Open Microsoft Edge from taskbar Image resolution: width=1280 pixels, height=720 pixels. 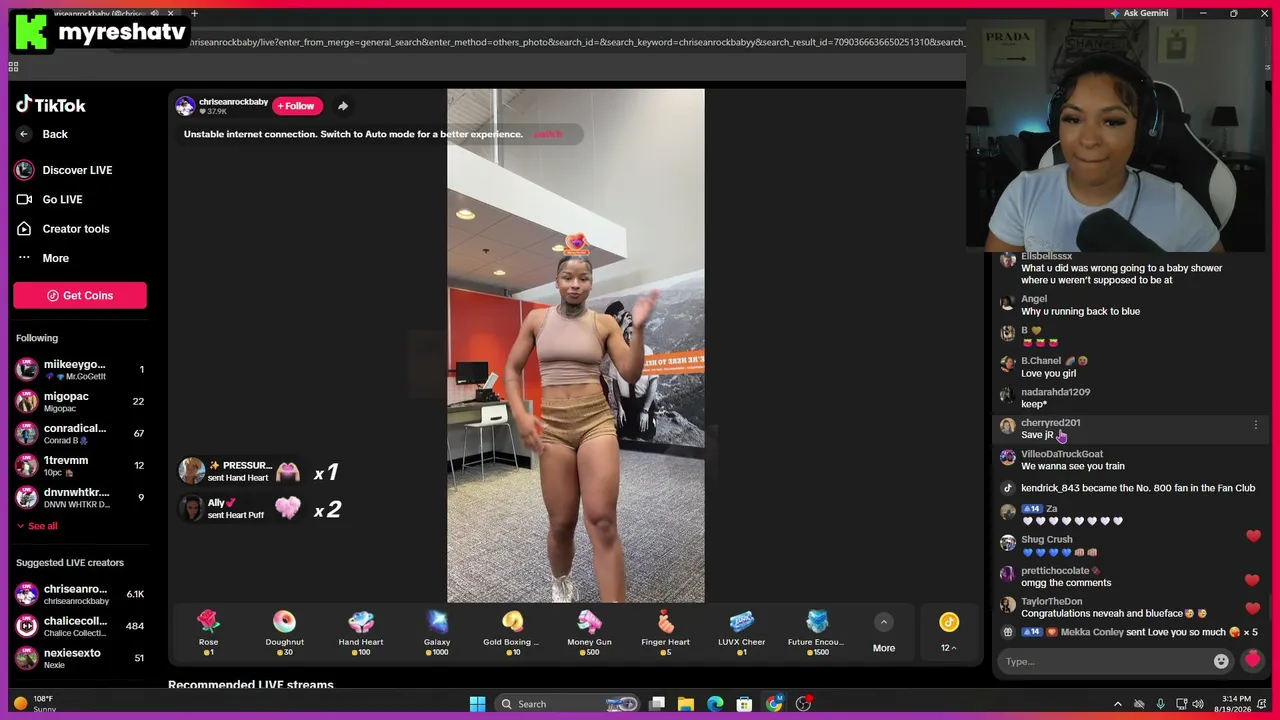715,704
